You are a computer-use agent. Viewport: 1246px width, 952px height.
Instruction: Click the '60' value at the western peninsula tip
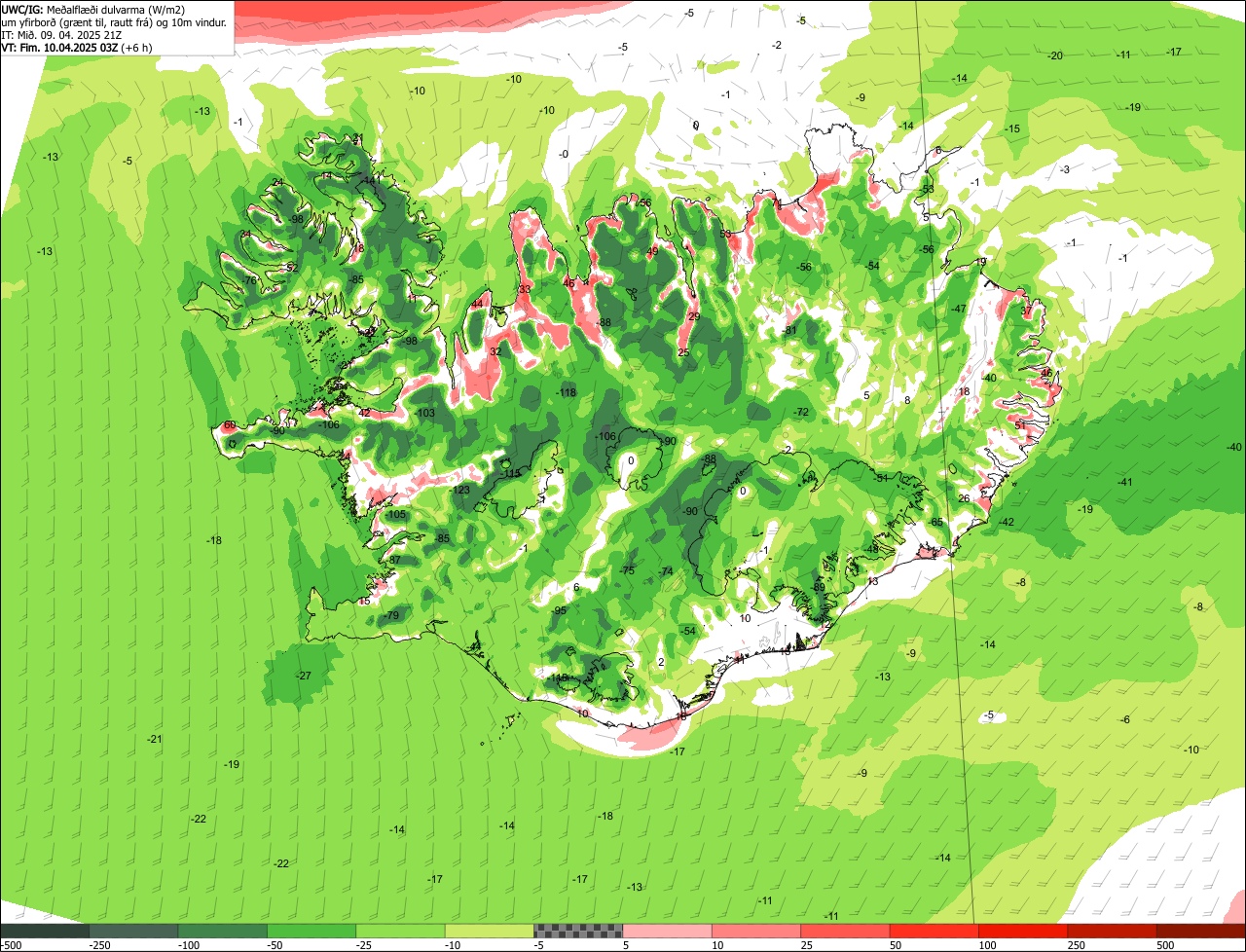tap(230, 425)
